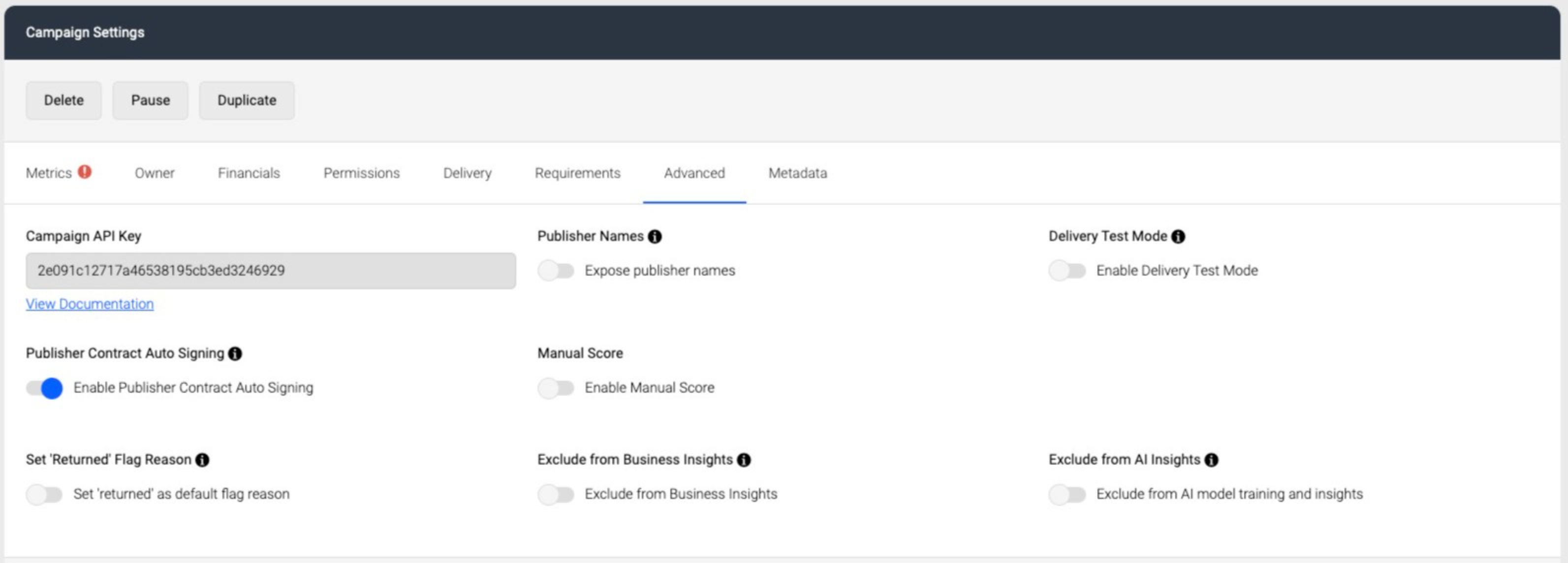Click the Delivery Test Mode info icon
Viewport: 1568px width, 563px height.
(1178, 236)
